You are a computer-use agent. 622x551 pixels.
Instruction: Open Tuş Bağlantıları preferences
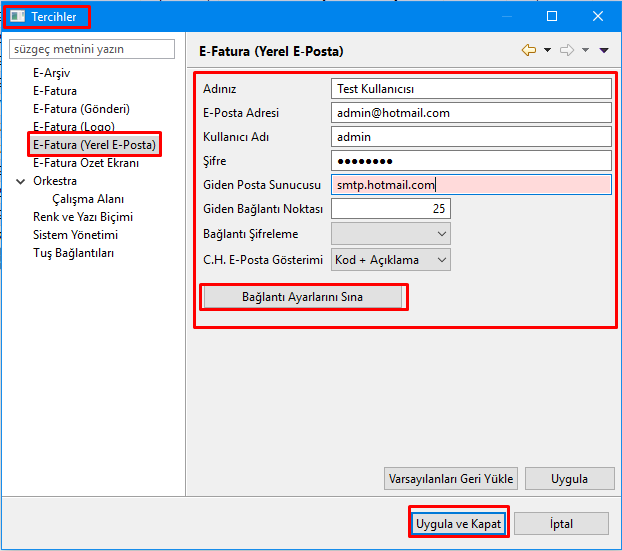pyautogui.click(x=73, y=253)
